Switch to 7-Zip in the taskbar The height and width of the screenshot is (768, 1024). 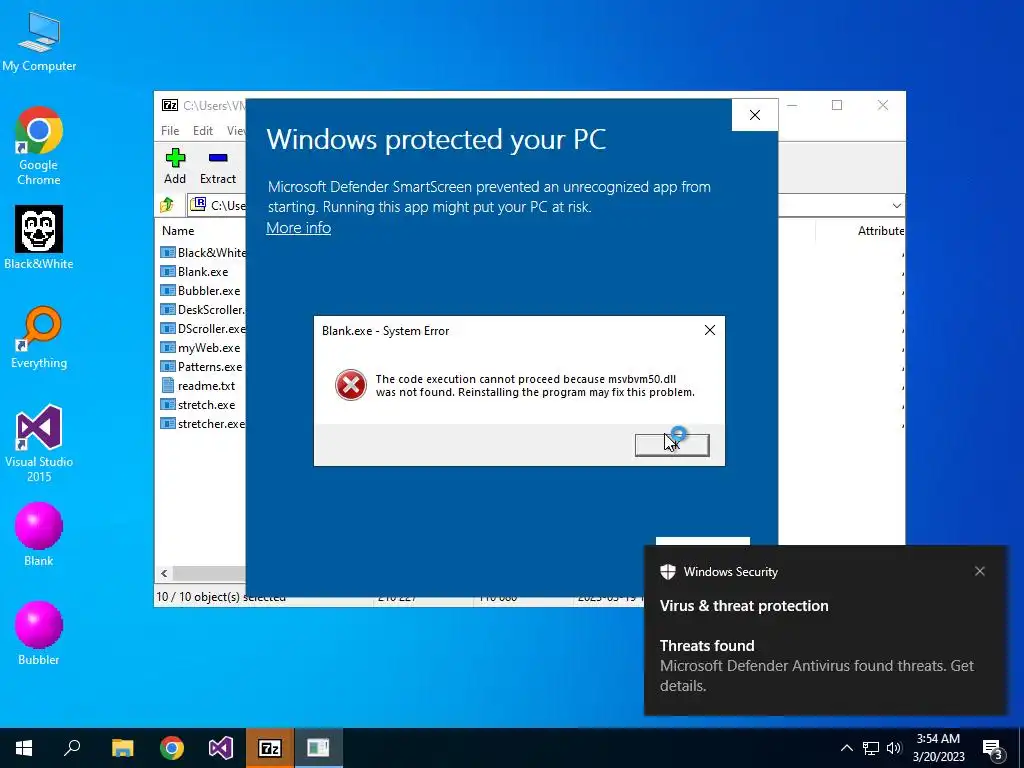coord(270,748)
